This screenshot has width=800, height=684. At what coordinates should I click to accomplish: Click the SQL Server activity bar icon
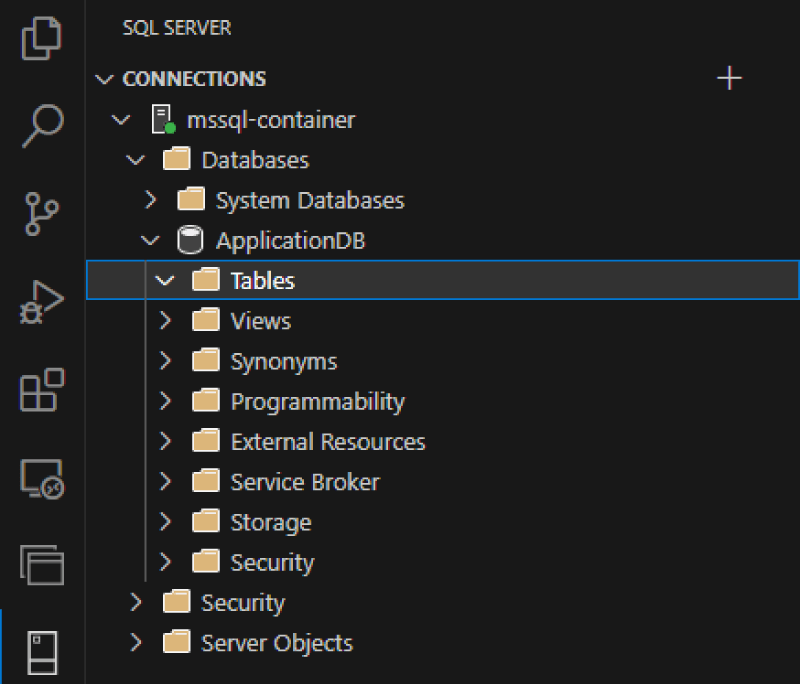[x=42, y=652]
